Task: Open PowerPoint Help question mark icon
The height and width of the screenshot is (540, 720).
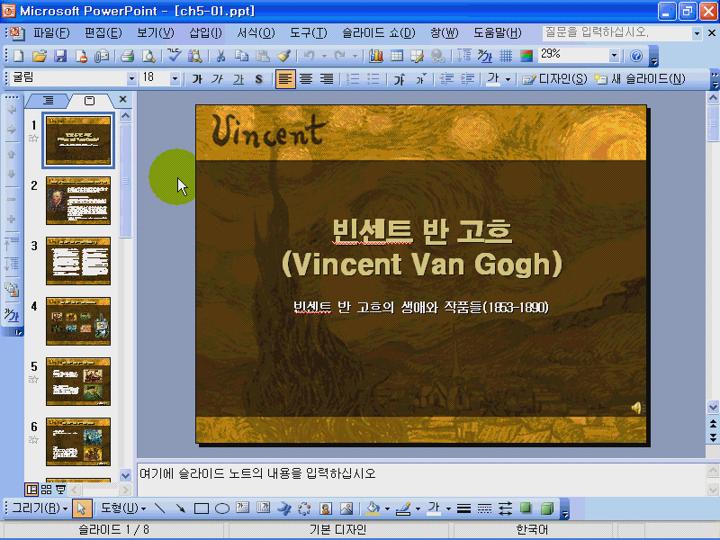Action: 636,56
